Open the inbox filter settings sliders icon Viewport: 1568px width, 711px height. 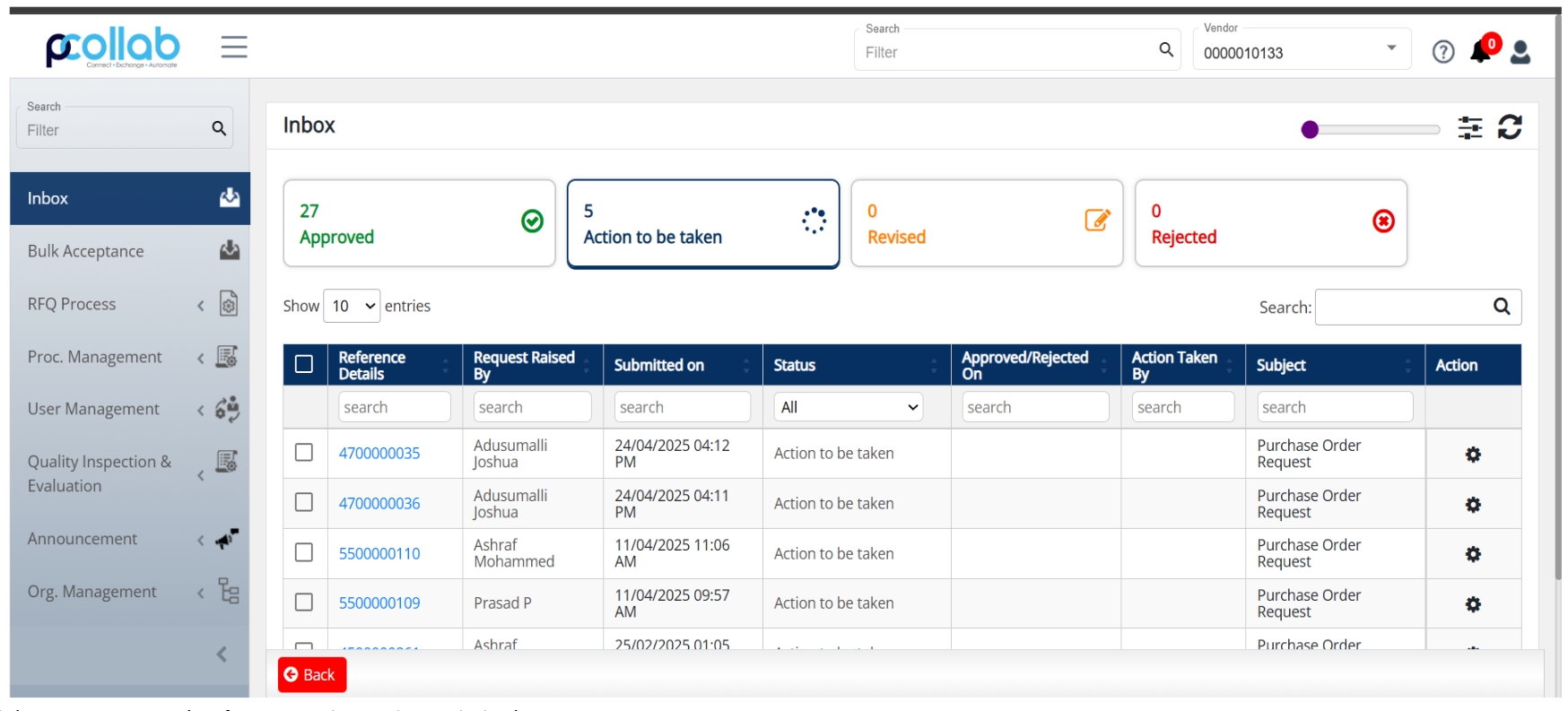[1470, 128]
